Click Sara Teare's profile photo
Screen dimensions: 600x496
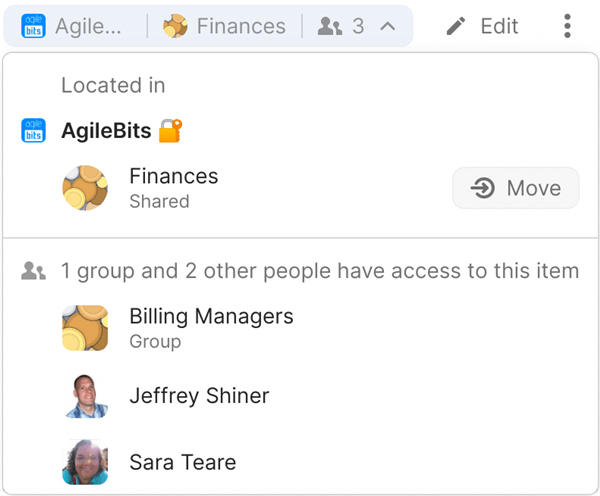tap(85, 462)
